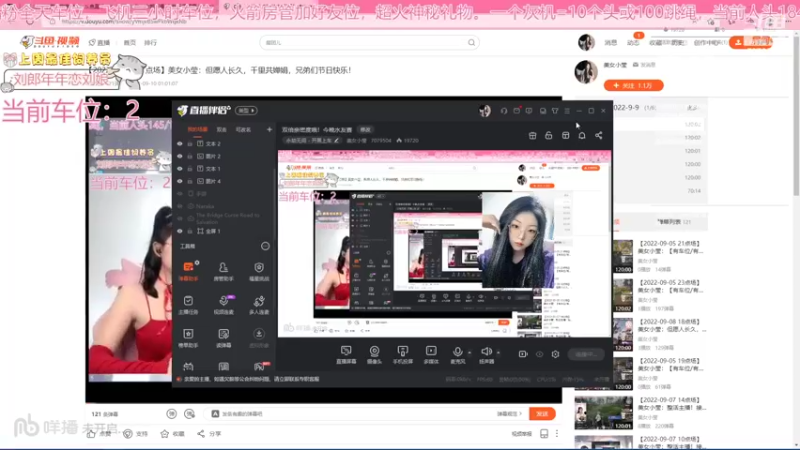Screen dimensions: 800x450
Task: Switch to the second scene tab
Action: (x=221, y=130)
